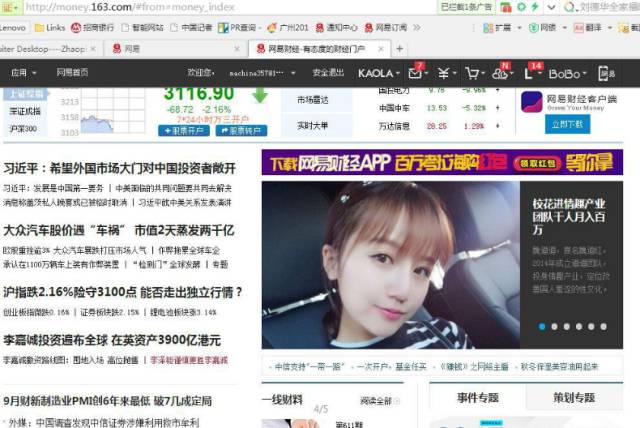Open 实时大单 link
The image size is (640, 428).
coord(313,126)
